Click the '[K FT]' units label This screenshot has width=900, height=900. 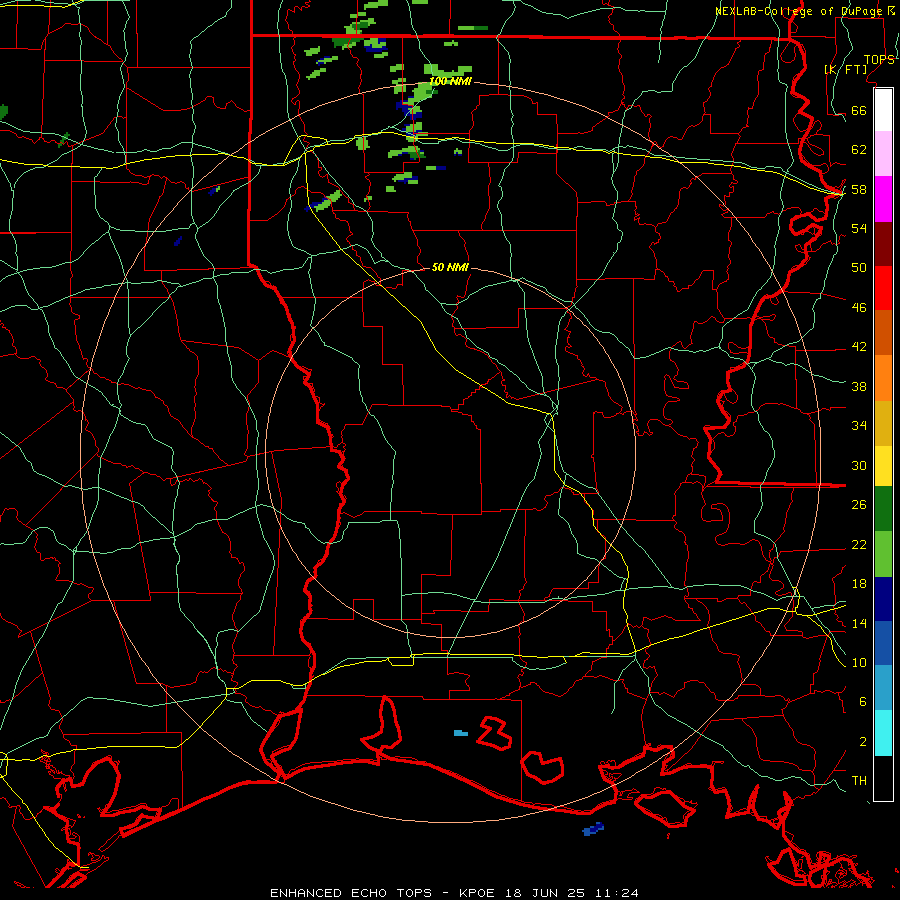pyautogui.click(x=845, y=69)
